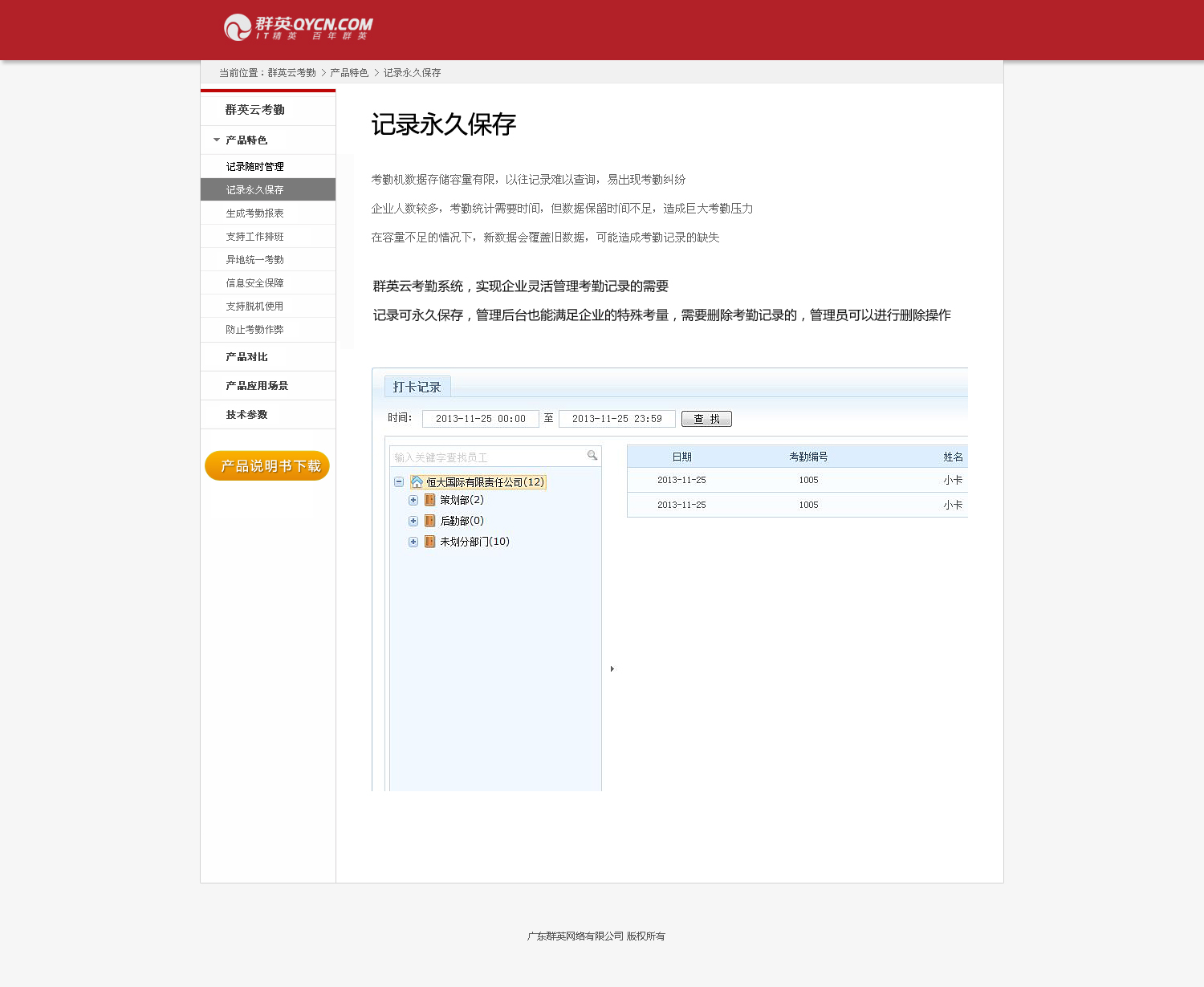Select 后勤部(0) tree label

462,521
